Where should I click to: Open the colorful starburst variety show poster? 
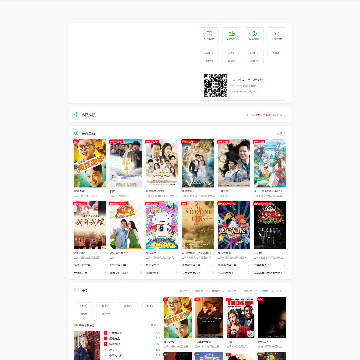point(234,225)
